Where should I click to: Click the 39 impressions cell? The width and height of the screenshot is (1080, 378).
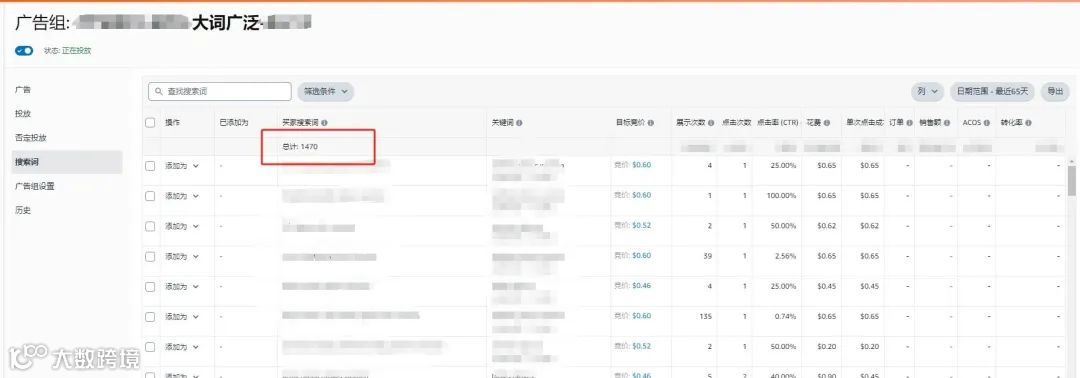[x=707, y=256]
